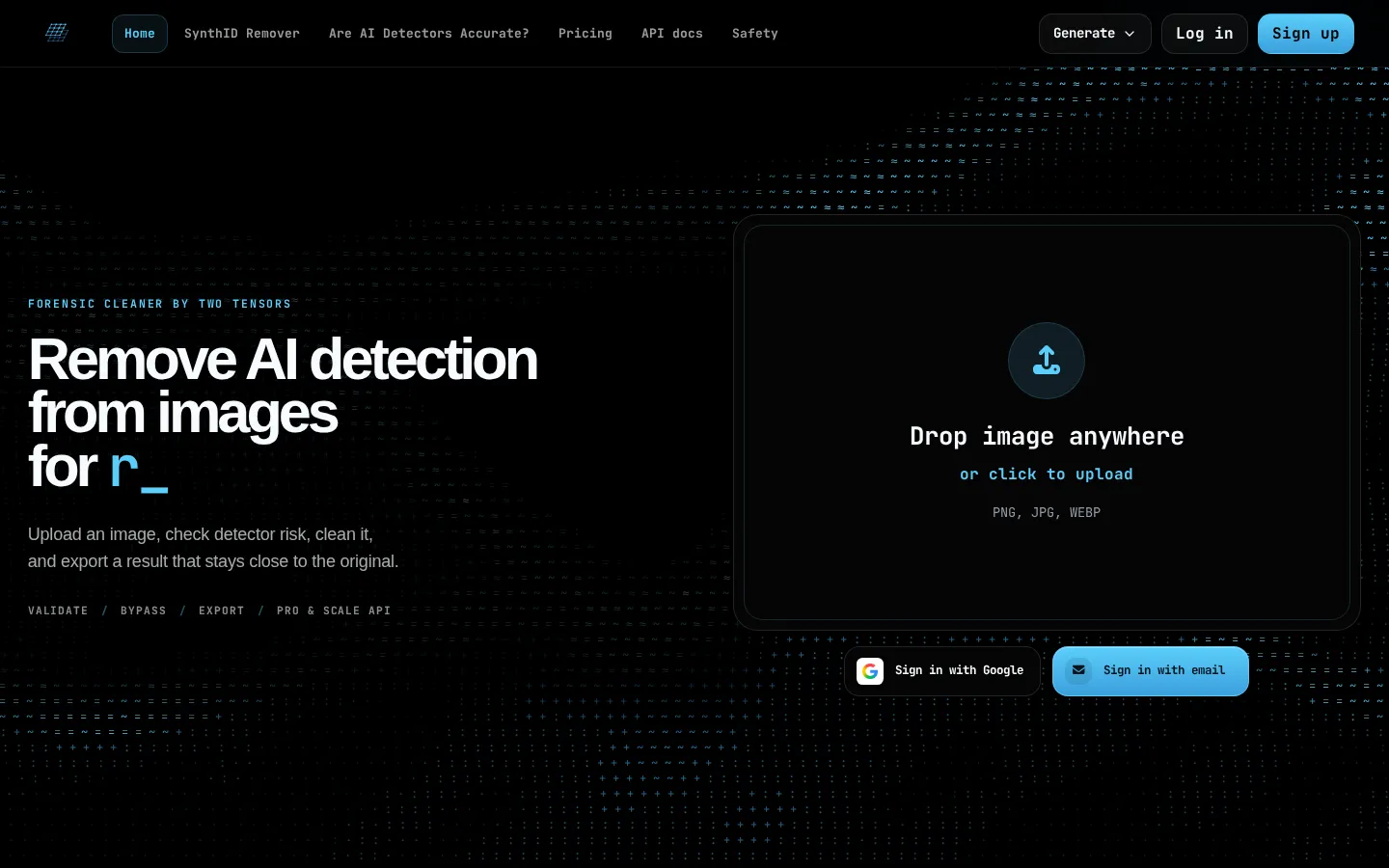Click the 'FORENSIC CLEANER BY TWO TENSORS' label
This screenshot has height=868, width=1389.
[x=160, y=304]
